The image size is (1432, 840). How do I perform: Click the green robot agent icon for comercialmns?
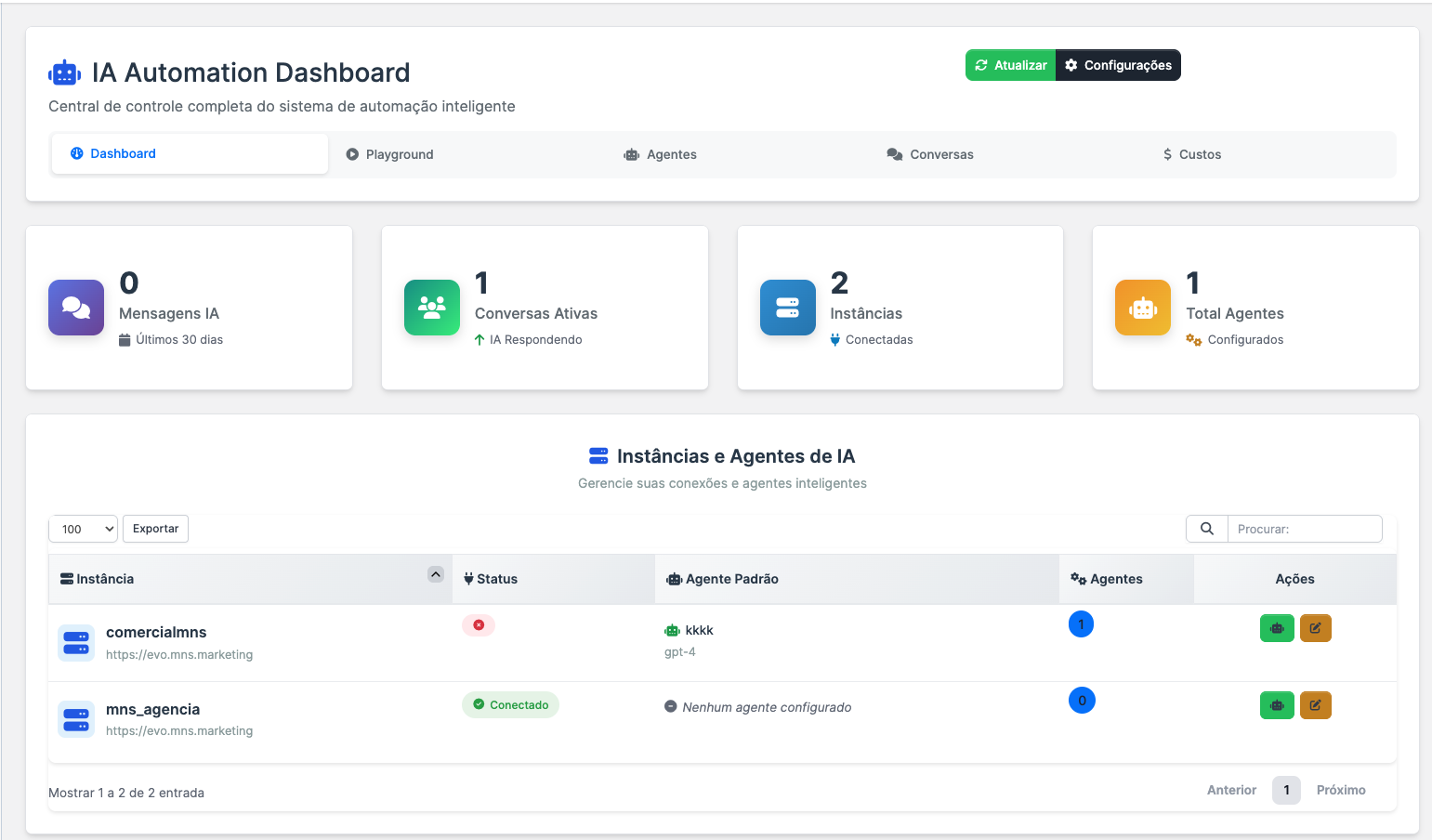1277,628
